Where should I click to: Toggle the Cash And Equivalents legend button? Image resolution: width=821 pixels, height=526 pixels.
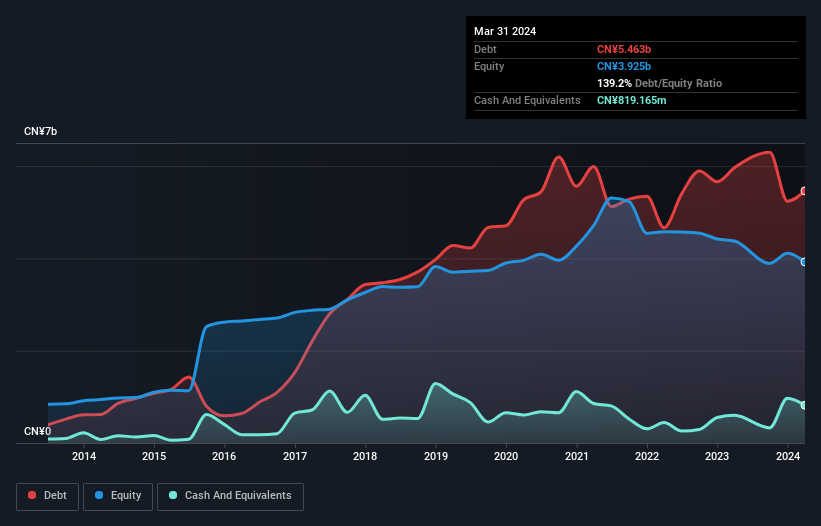(230, 496)
